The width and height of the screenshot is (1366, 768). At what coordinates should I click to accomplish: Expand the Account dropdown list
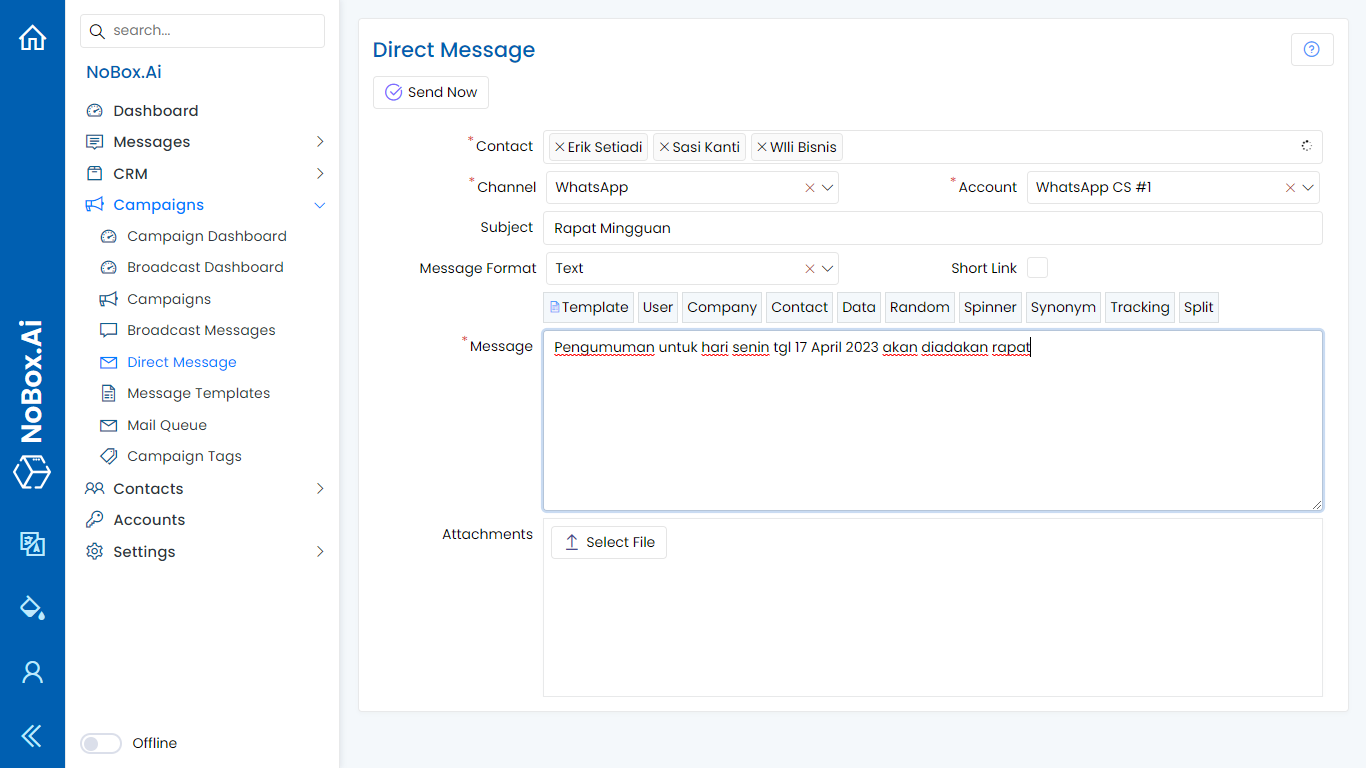1308,188
